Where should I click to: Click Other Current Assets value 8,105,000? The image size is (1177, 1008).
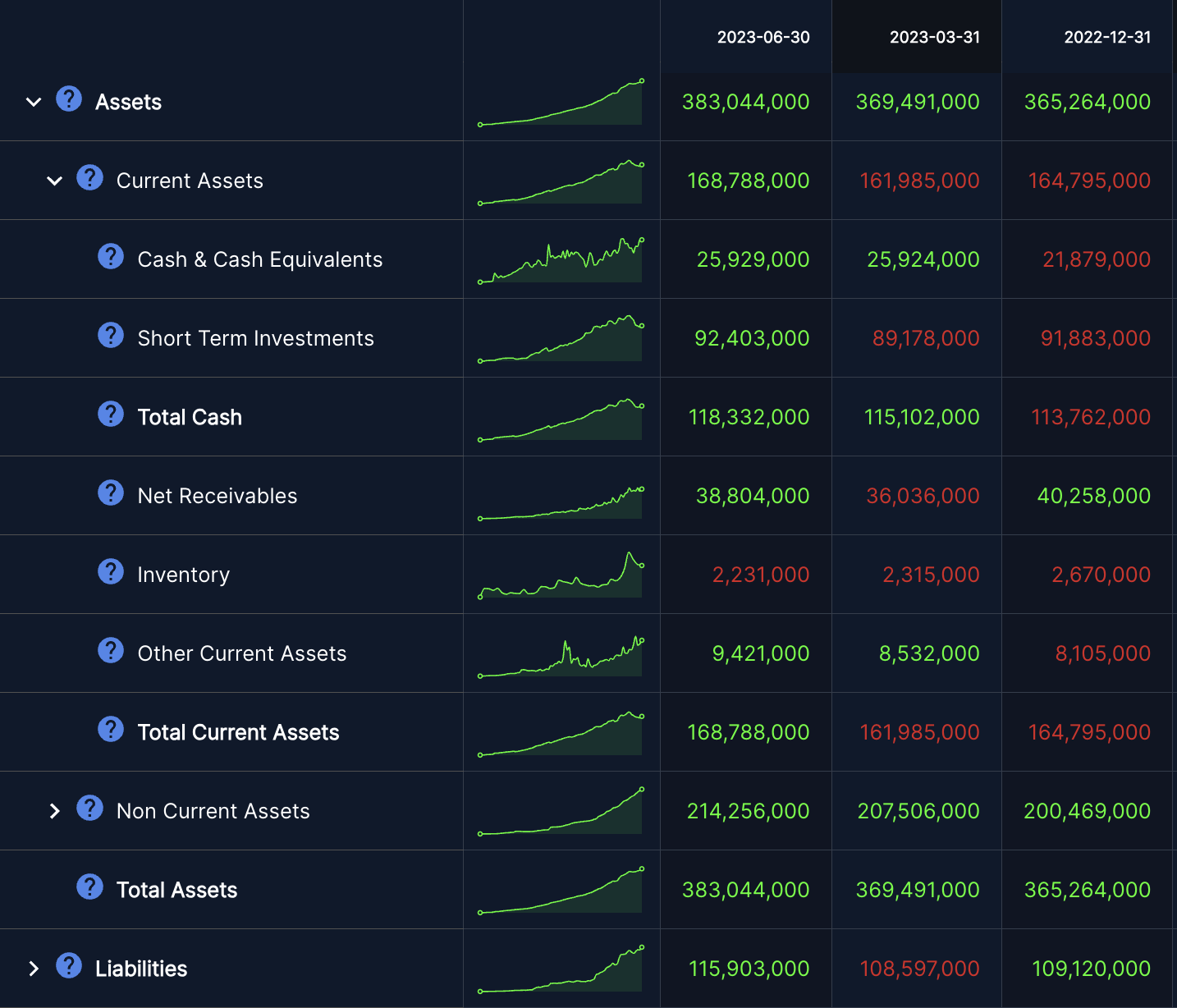tap(1103, 653)
